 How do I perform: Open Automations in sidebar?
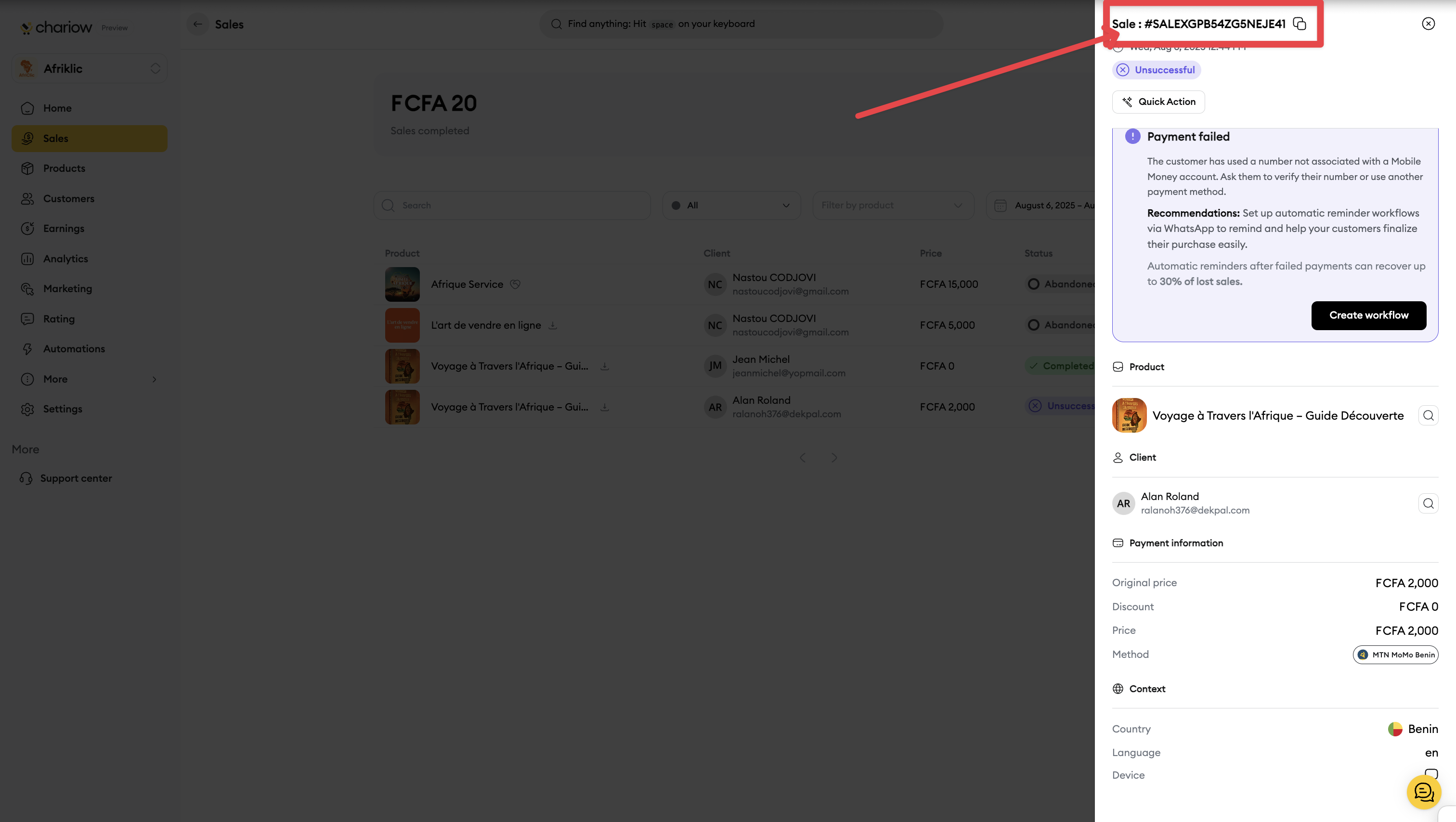pos(89,348)
